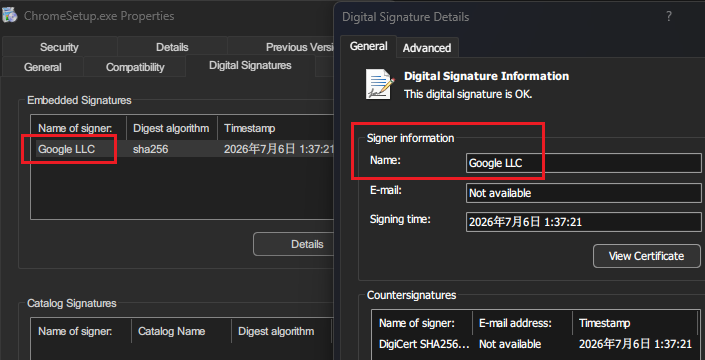The height and width of the screenshot is (360, 705).
Task: Select General tab in Digital Signature Details
Action: coord(368,46)
